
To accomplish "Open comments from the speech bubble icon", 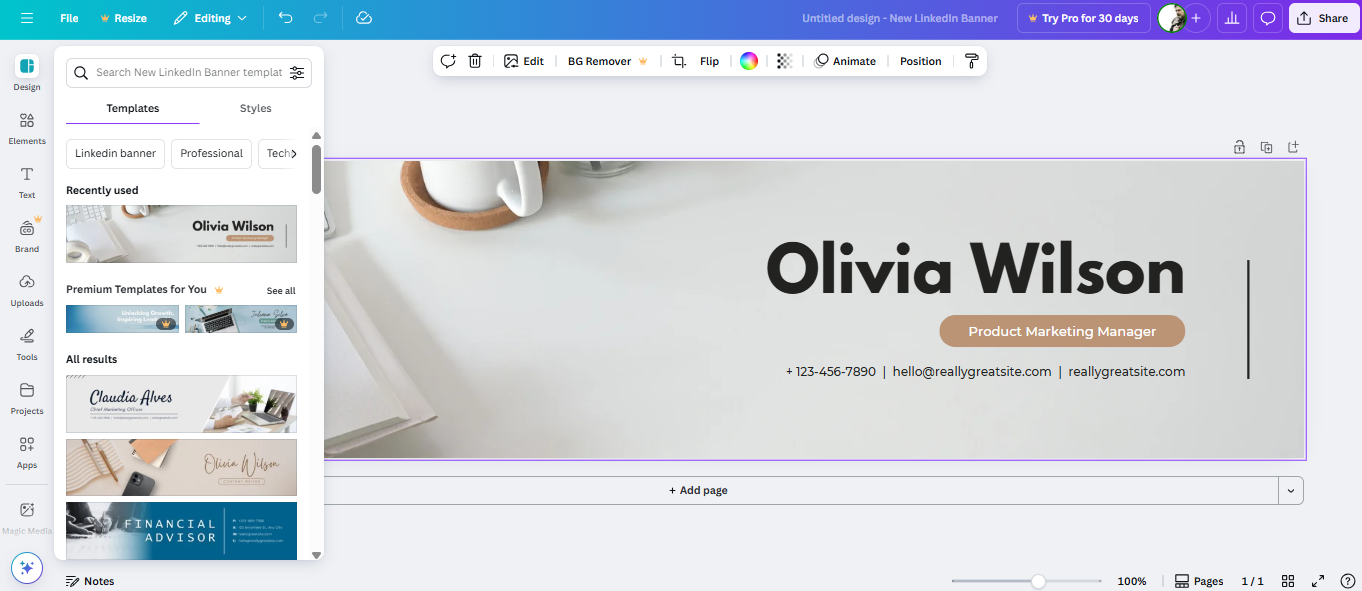I will [x=1267, y=17].
